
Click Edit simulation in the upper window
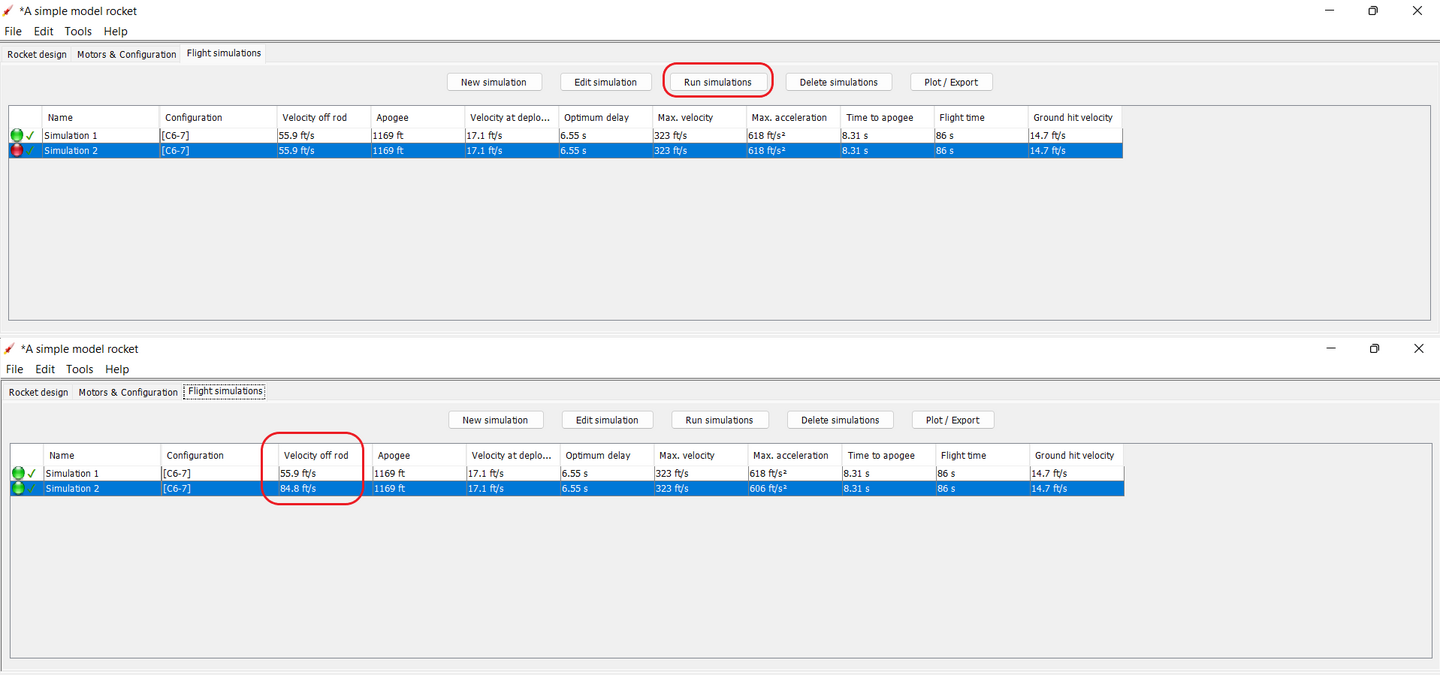(x=605, y=82)
